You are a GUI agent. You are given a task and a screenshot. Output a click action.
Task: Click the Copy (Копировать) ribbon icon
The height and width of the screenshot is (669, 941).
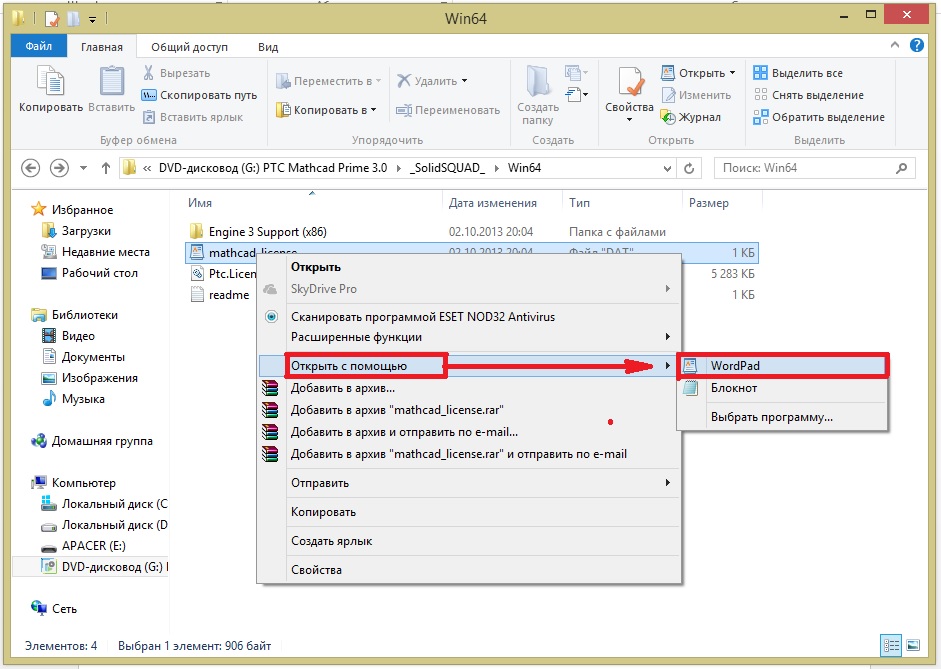coord(50,89)
